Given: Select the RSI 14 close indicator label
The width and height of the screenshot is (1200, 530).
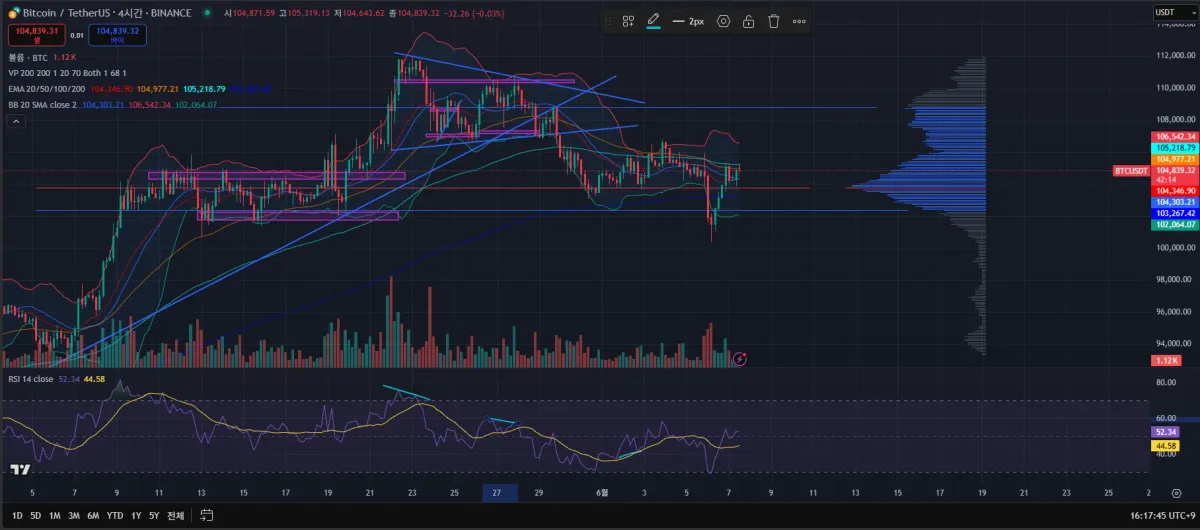Looking at the screenshot, I should coord(31,379).
